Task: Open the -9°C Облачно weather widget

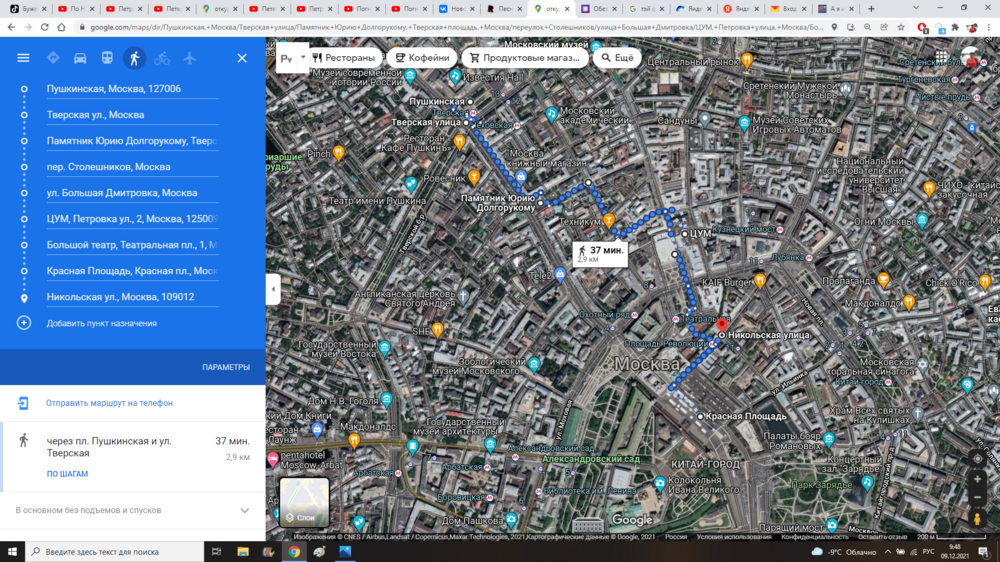Action: [x=844, y=552]
